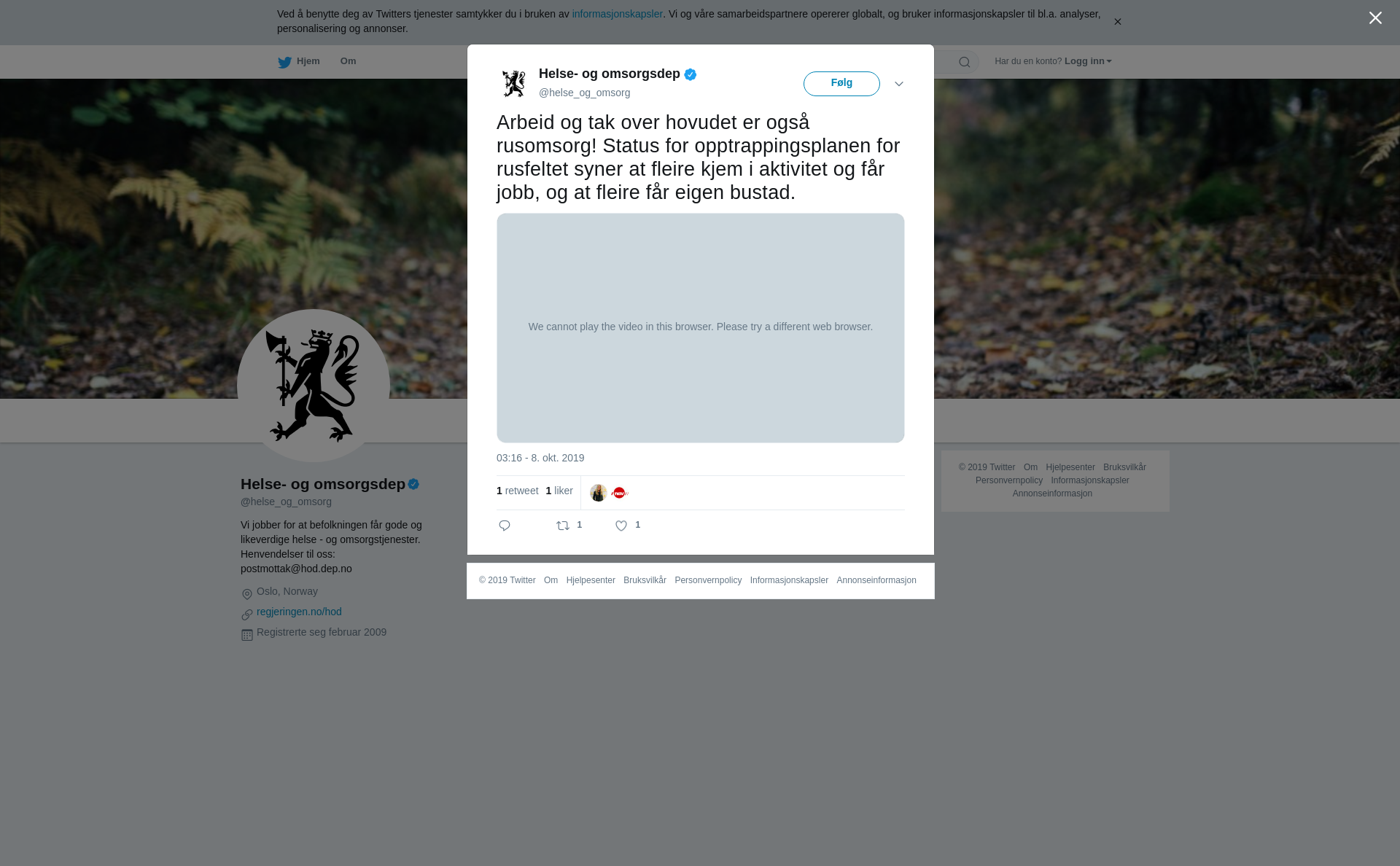View the 1 retweet count
The image size is (1400, 866).
tap(518, 491)
